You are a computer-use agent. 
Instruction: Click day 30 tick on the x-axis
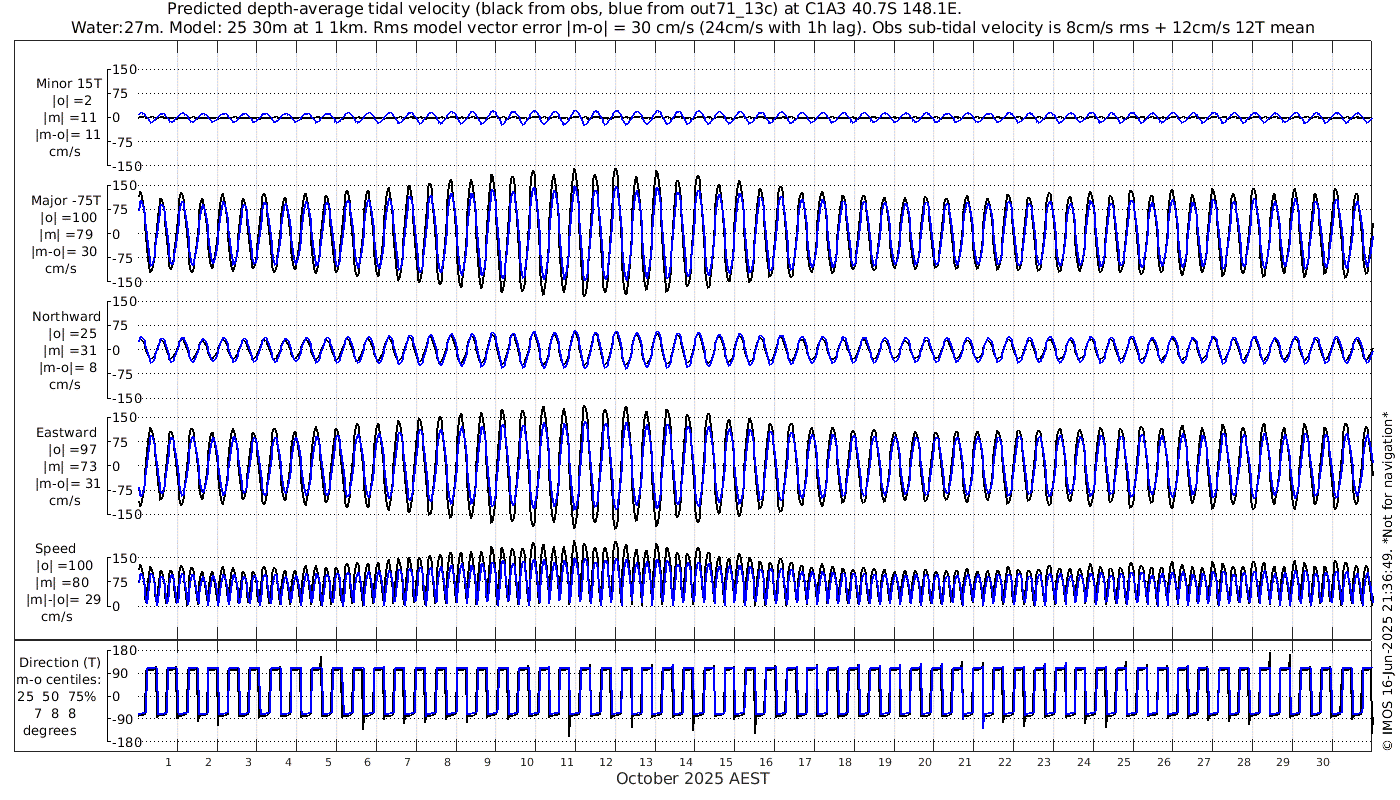click(1322, 762)
